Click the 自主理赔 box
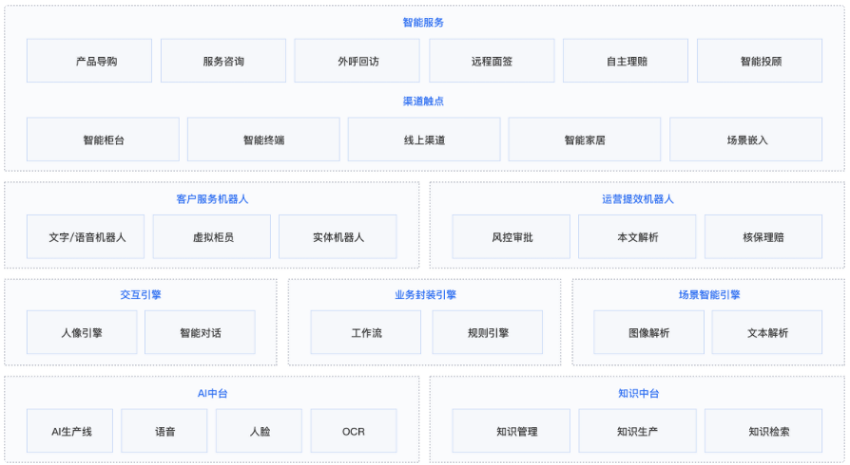This screenshot has width=850, height=465. click(626, 61)
